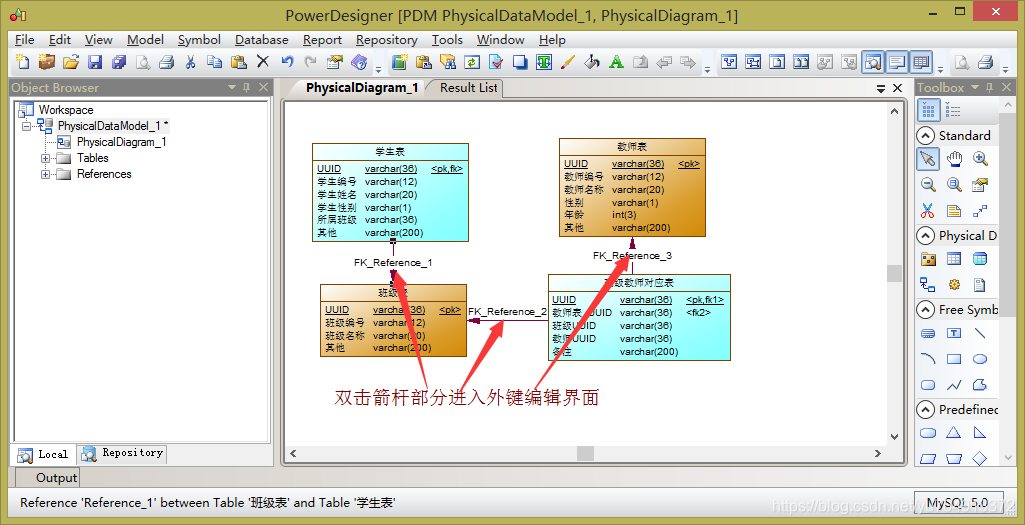Collapse the Physical Diagram toolbox section
This screenshot has width=1025, height=525.
tap(926, 235)
